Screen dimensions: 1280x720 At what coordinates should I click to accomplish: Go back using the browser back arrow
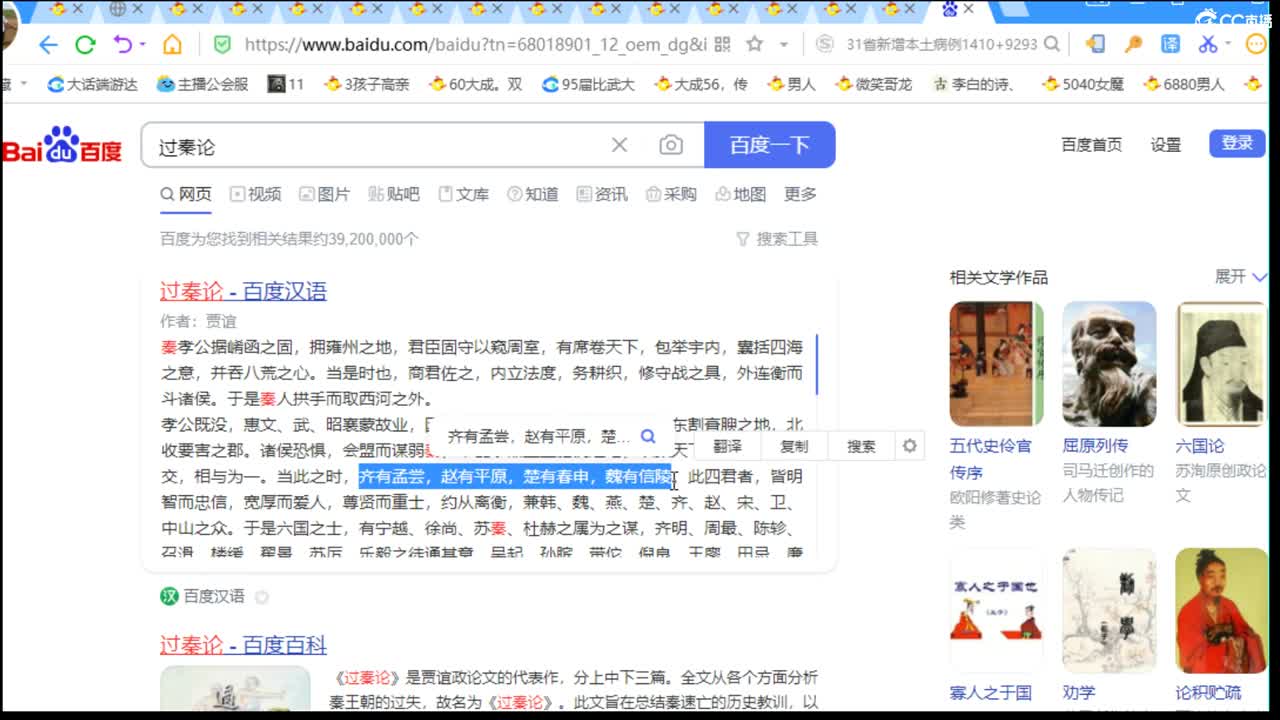pos(48,45)
